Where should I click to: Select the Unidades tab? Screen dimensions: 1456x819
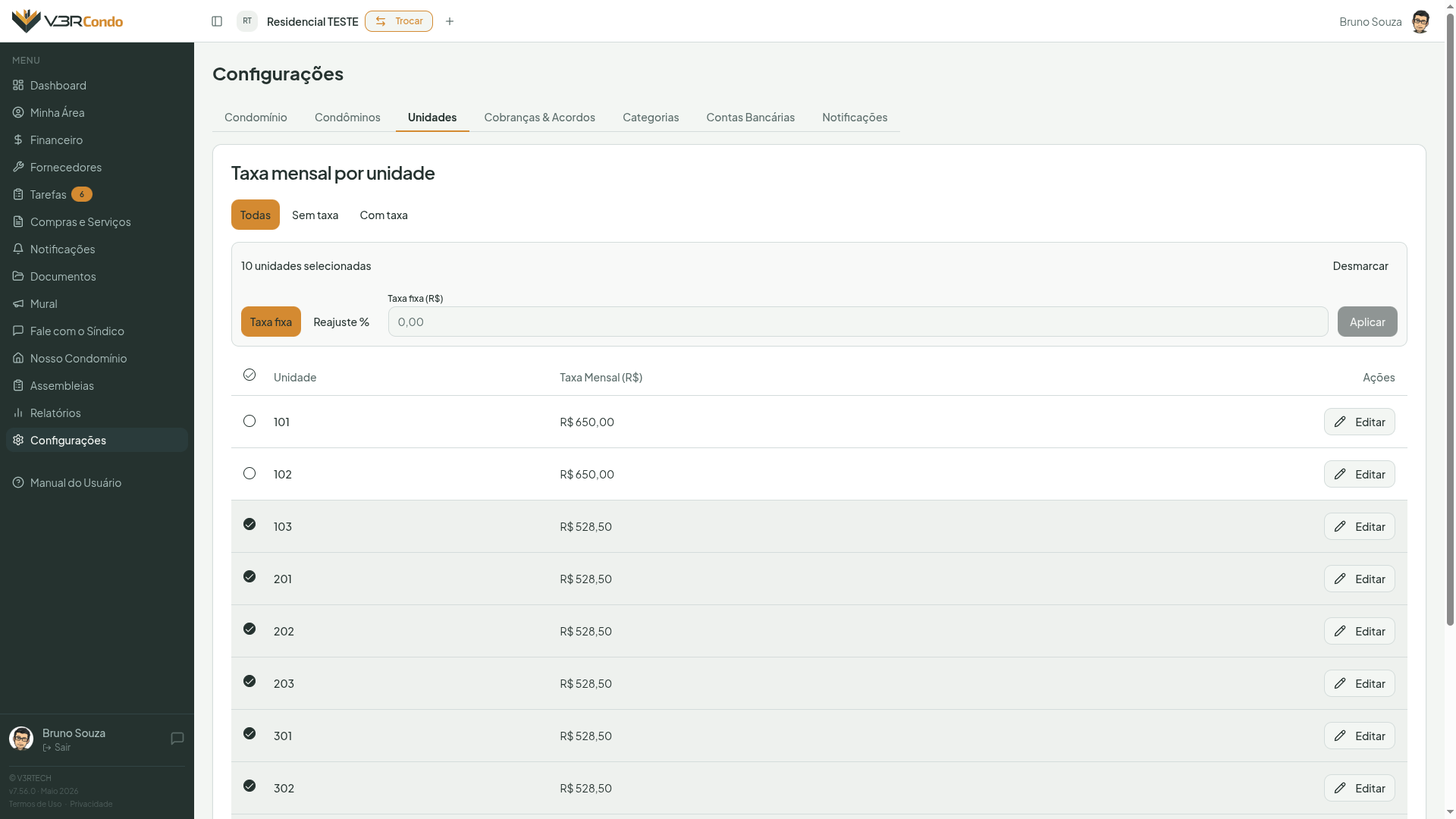tap(432, 117)
